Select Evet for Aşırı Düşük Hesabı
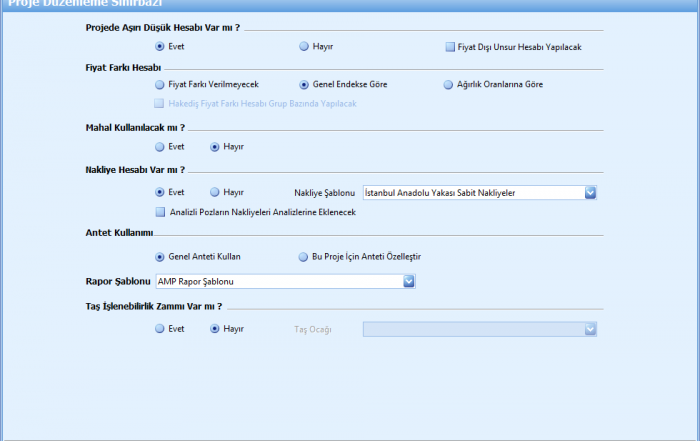 pyautogui.click(x=160, y=46)
